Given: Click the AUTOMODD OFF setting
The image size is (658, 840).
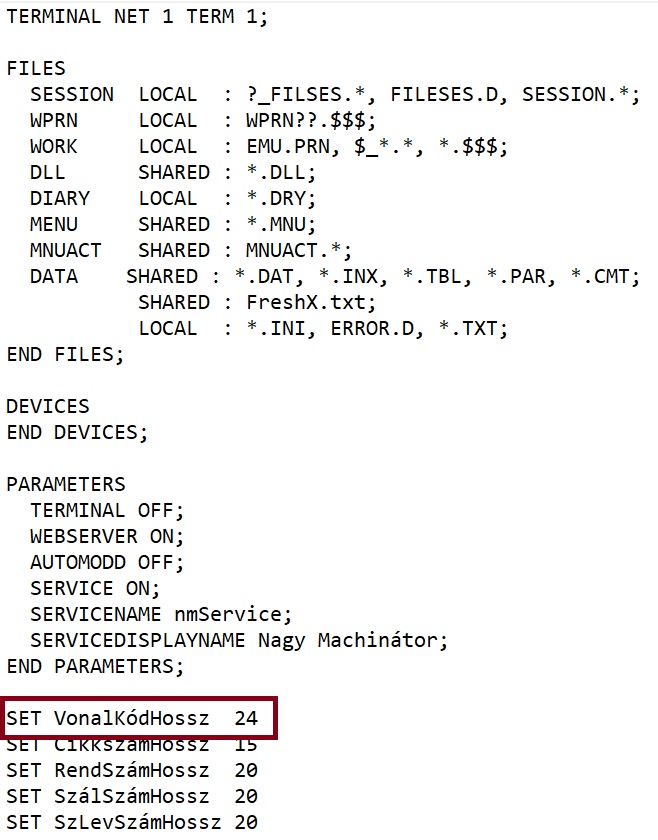Looking at the screenshot, I should tap(107, 563).
